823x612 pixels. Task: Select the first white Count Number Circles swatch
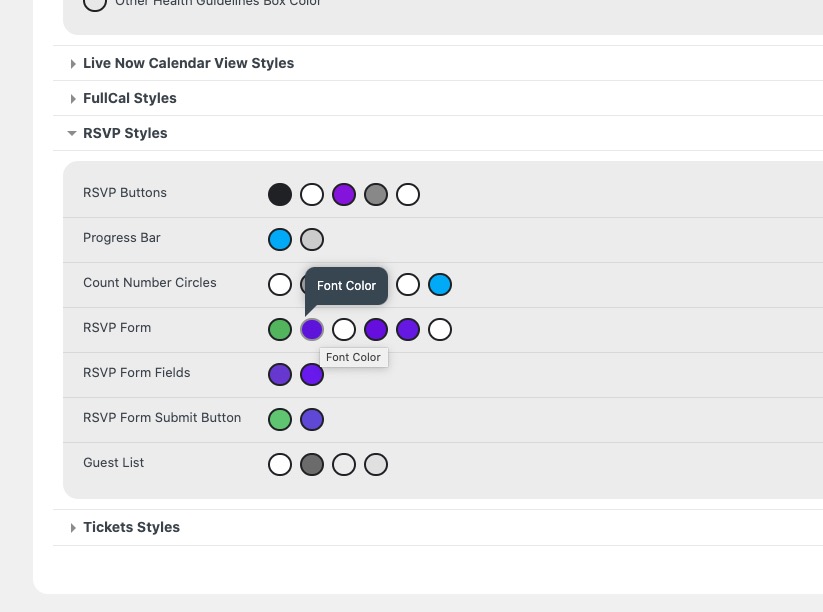(x=280, y=284)
